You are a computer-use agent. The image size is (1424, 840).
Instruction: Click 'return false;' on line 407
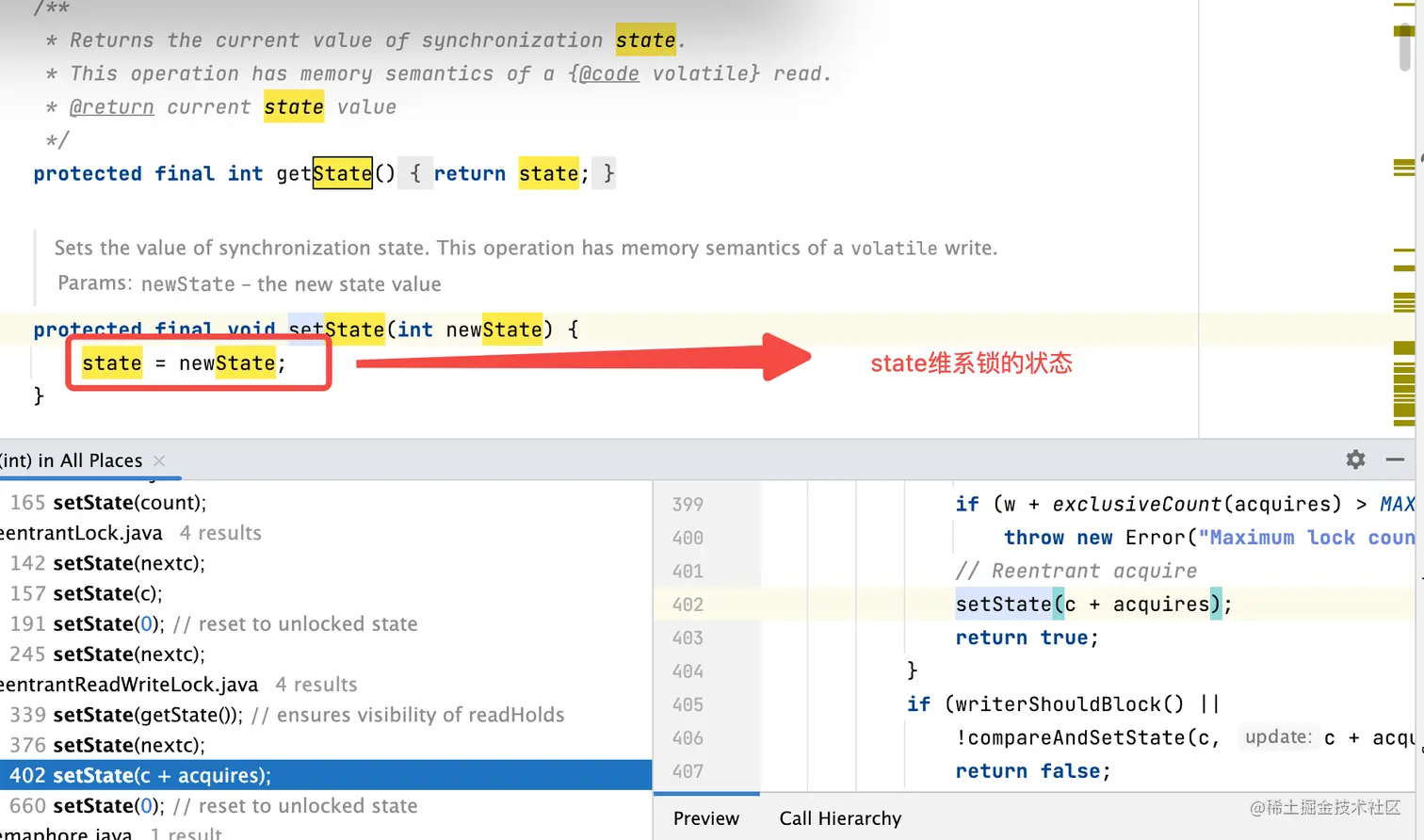(1033, 771)
